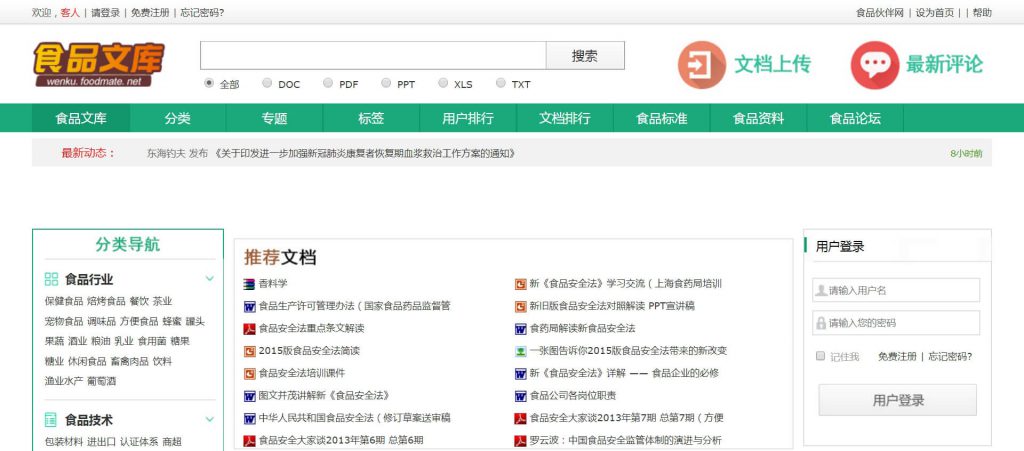
Task: Select the XLS file type radio button
Action: 443,84
